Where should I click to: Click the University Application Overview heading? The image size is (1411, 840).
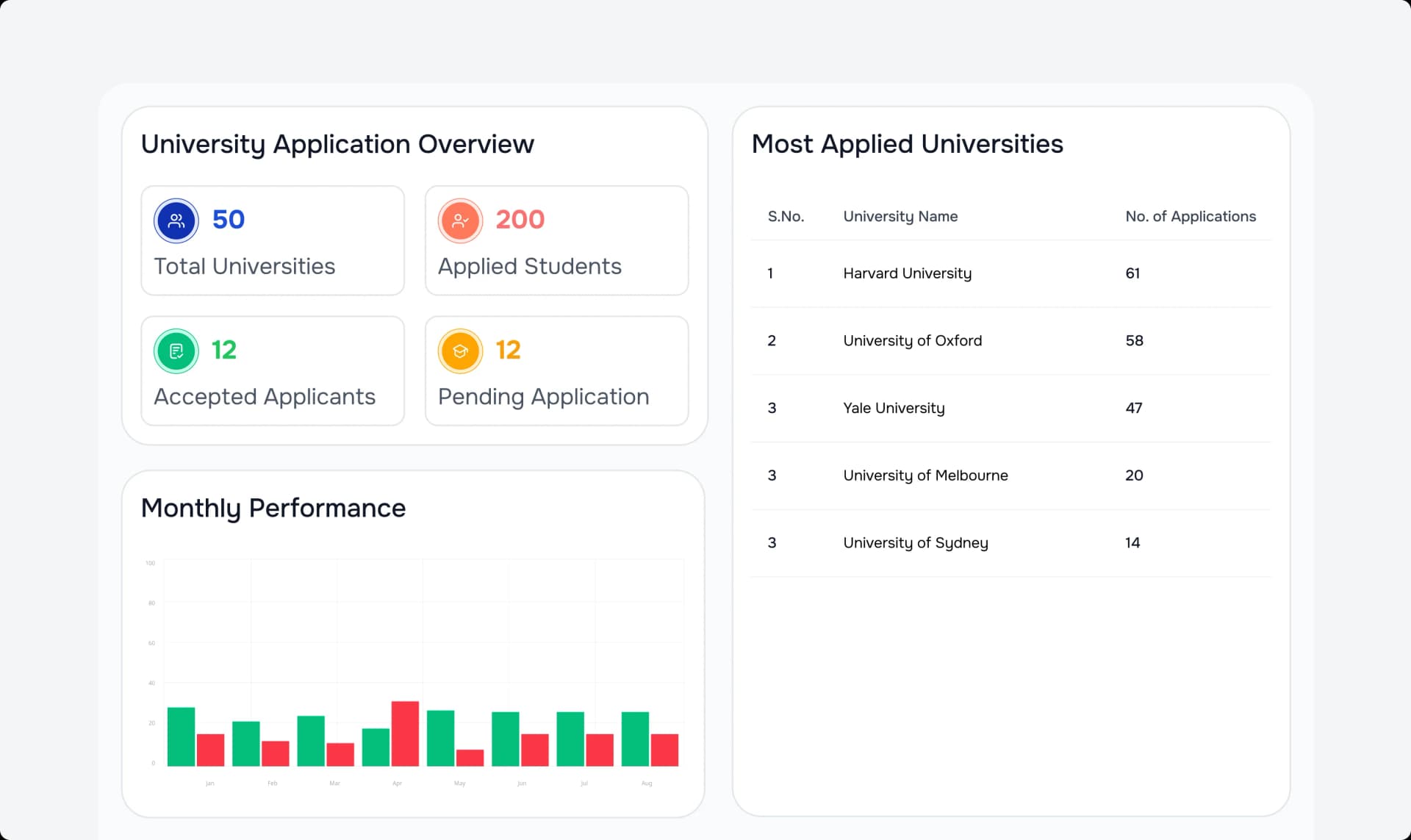click(x=338, y=144)
